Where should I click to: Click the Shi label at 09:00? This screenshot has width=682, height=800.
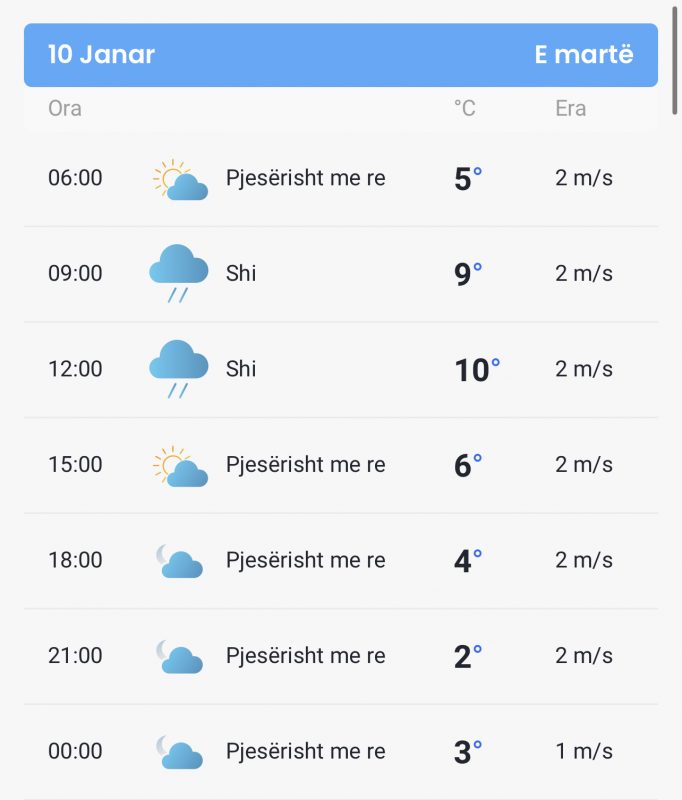click(x=241, y=273)
